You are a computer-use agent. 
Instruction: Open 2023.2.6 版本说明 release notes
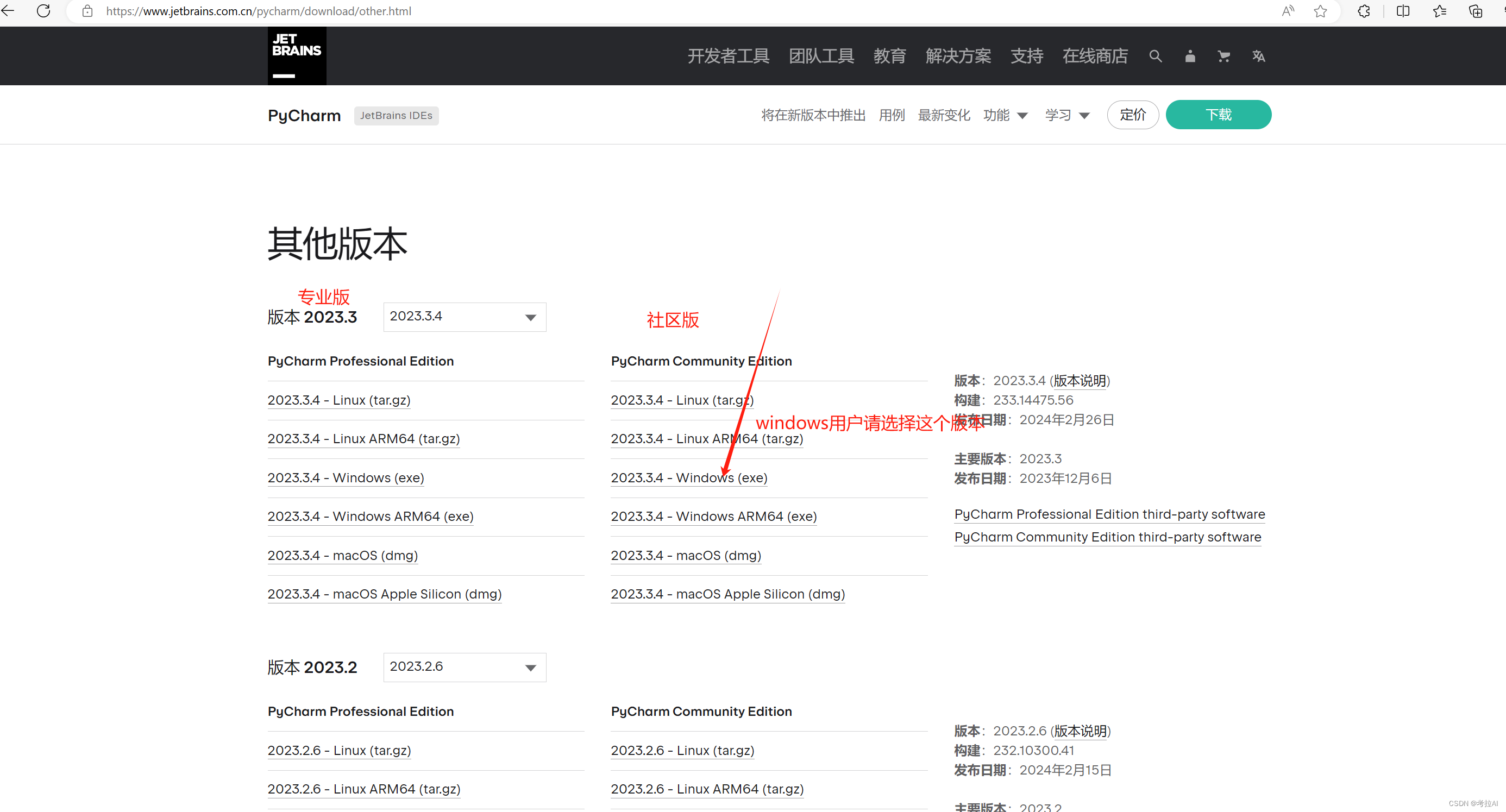click(1081, 731)
